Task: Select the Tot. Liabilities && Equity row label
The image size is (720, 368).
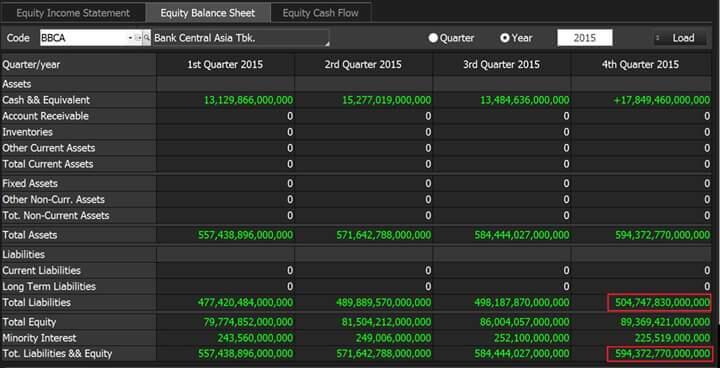Action: (x=57, y=354)
